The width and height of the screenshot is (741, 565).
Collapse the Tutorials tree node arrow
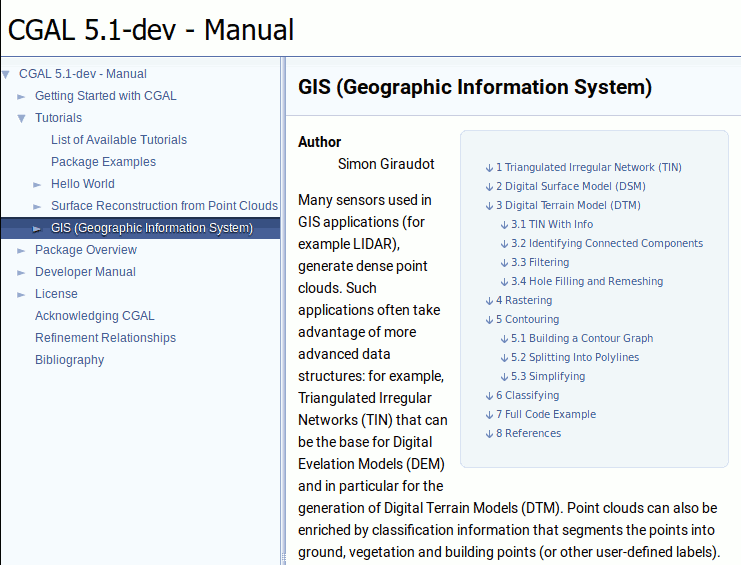pyautogui.click(x=21, y=118)
